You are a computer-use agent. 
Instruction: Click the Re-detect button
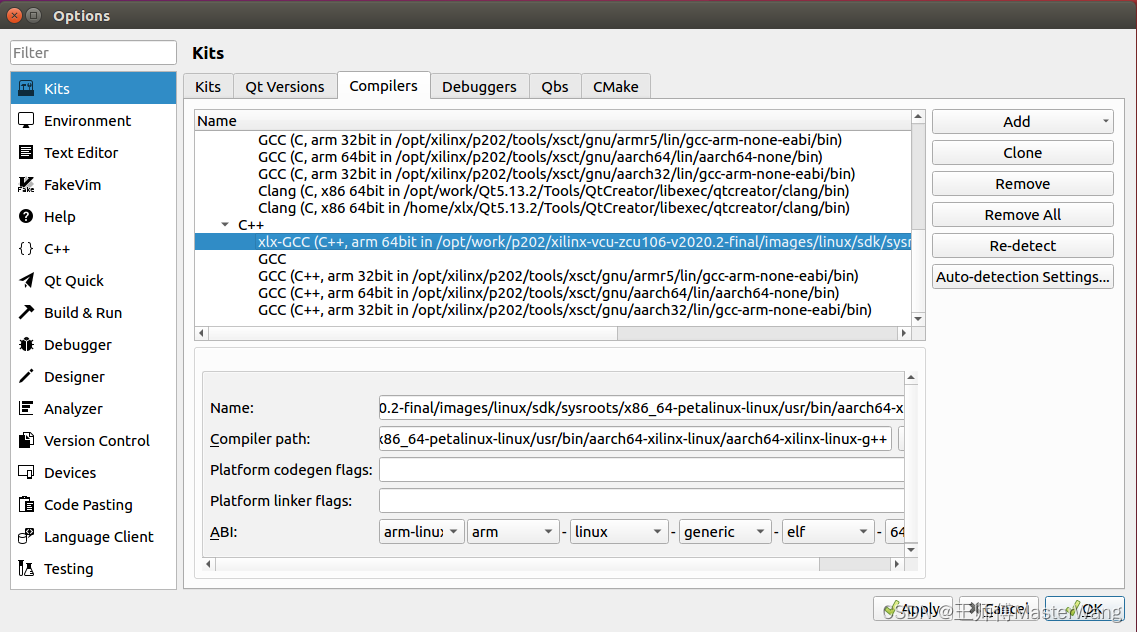(1022, 246)
